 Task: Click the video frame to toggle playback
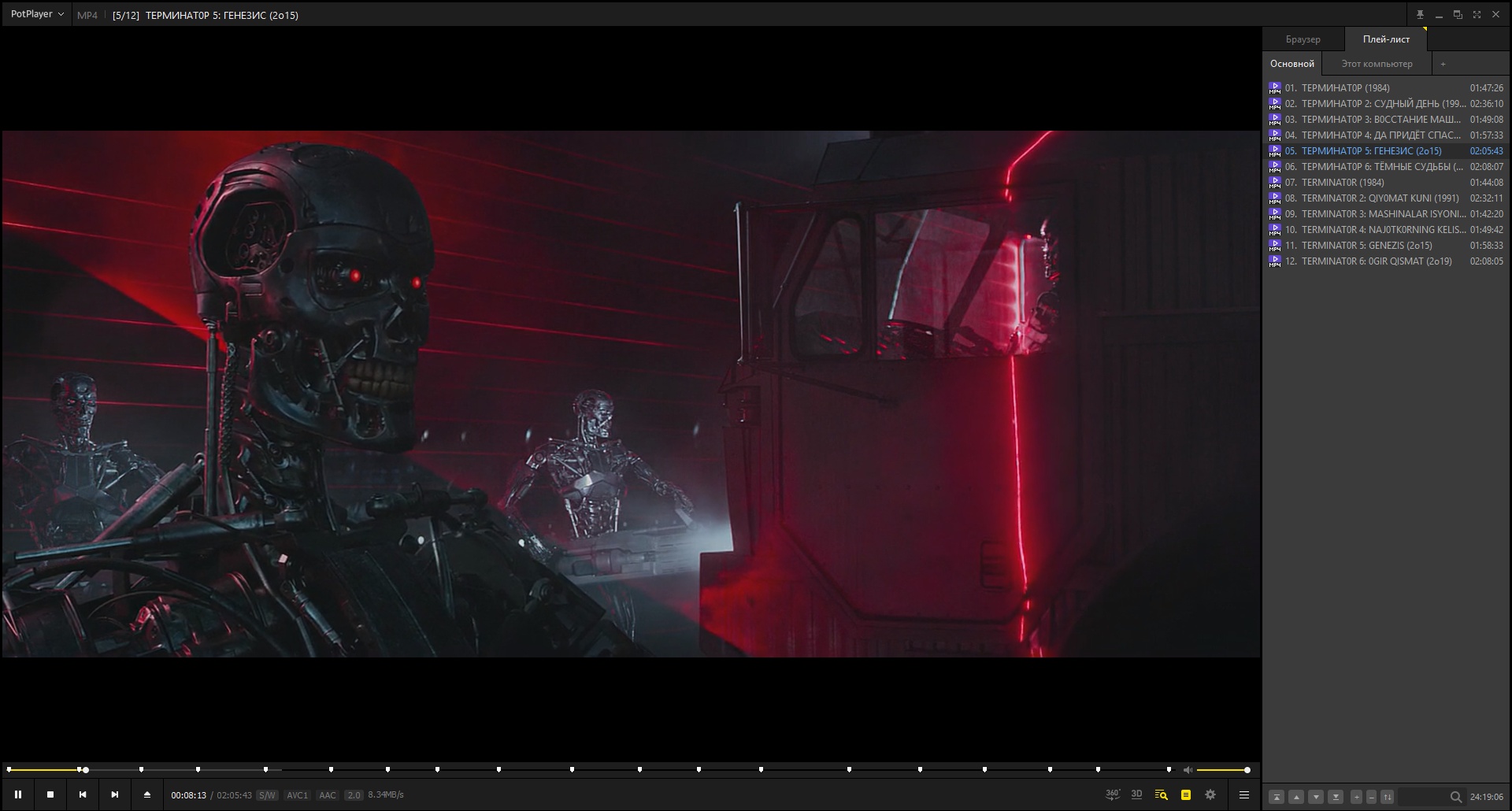(631, 394)
